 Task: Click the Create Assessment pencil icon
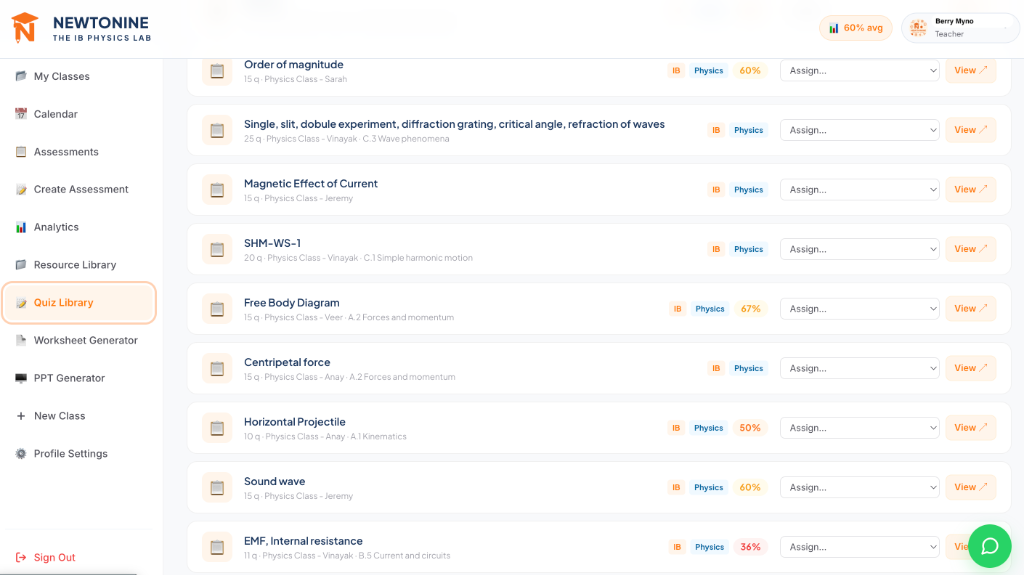pyautogui.click(x=21, y=189)
